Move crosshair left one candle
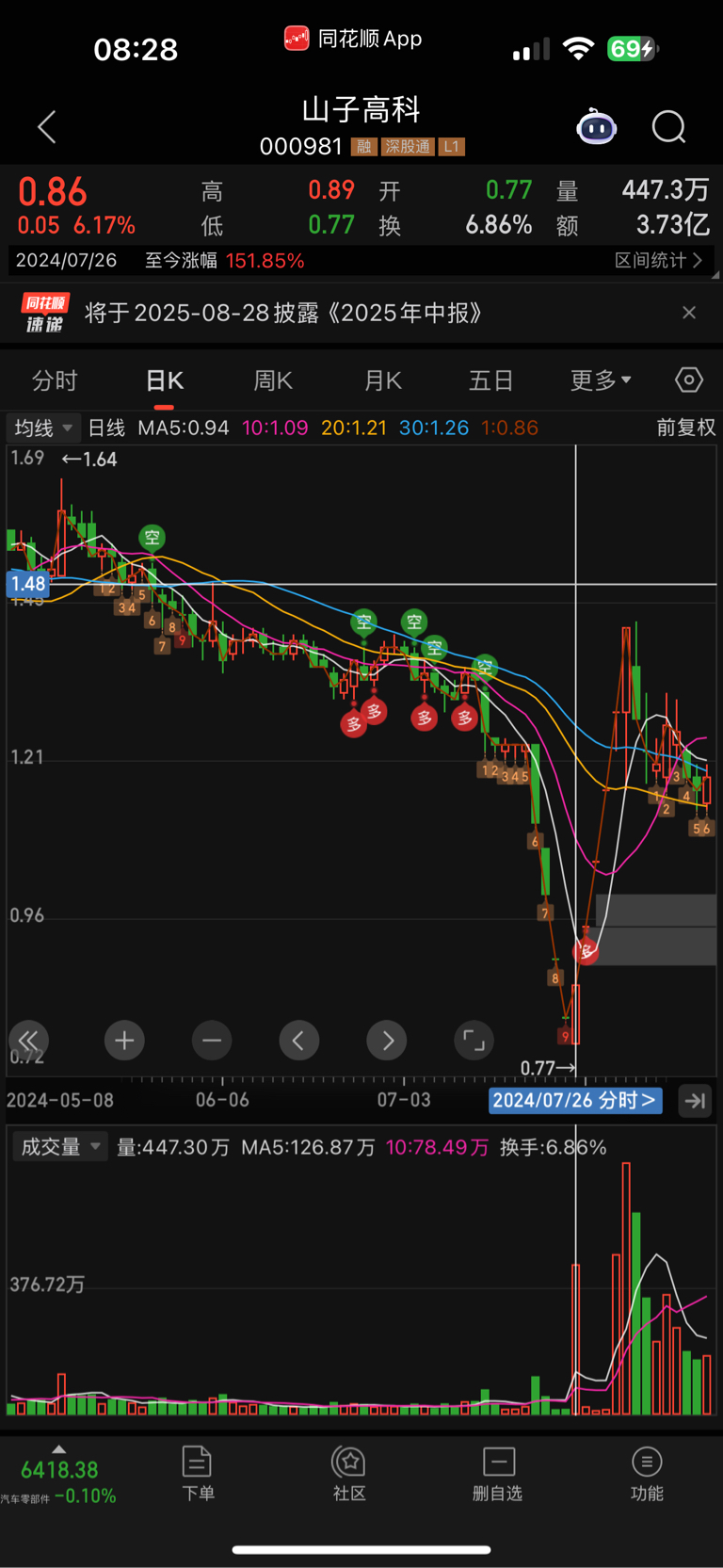This screenshot has height=1568, width=723. [x=299, y=1041]
